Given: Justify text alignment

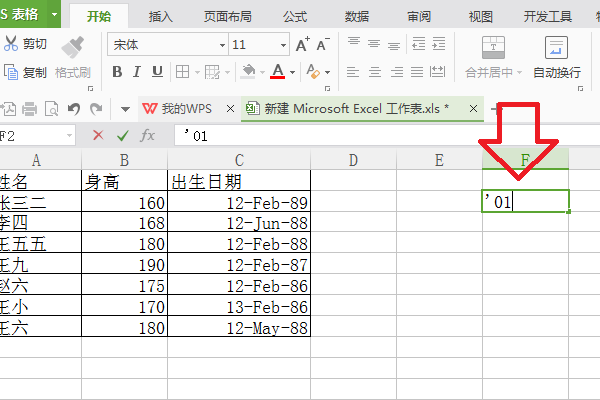Looking at the screenshot, I should click(x=417, y=72).
